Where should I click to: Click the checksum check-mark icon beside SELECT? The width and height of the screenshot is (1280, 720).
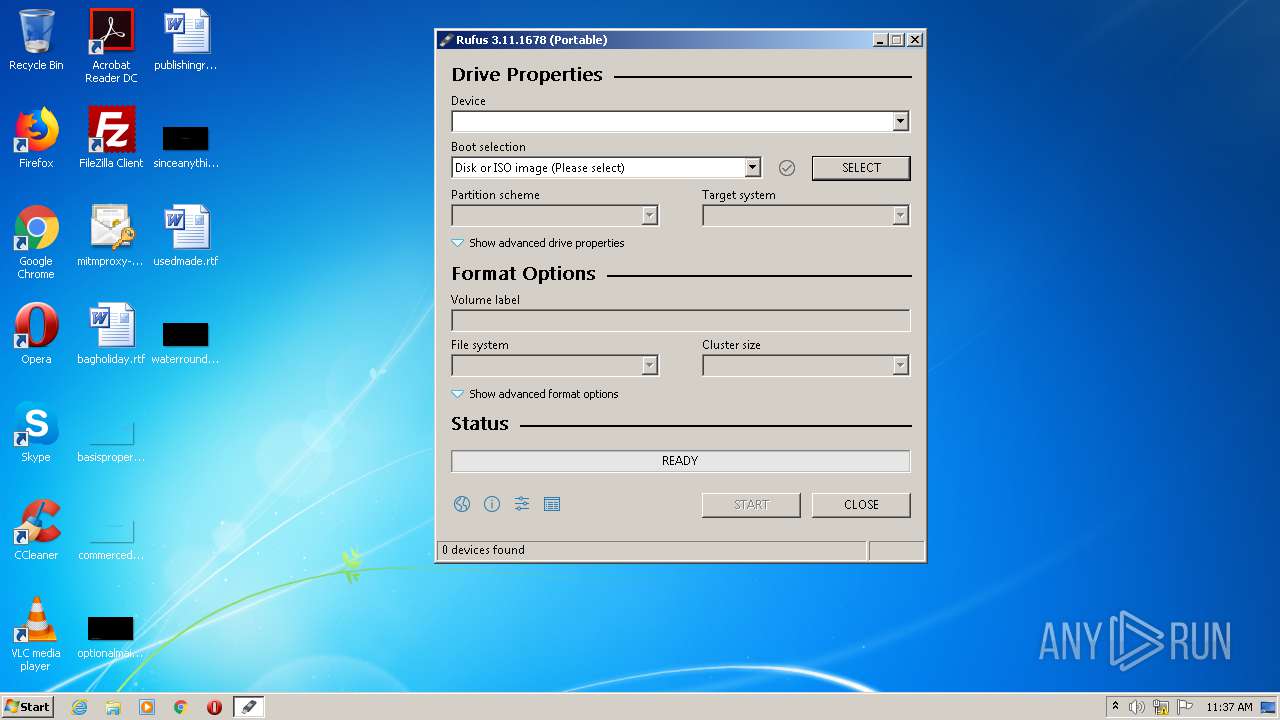click(787, 168)
